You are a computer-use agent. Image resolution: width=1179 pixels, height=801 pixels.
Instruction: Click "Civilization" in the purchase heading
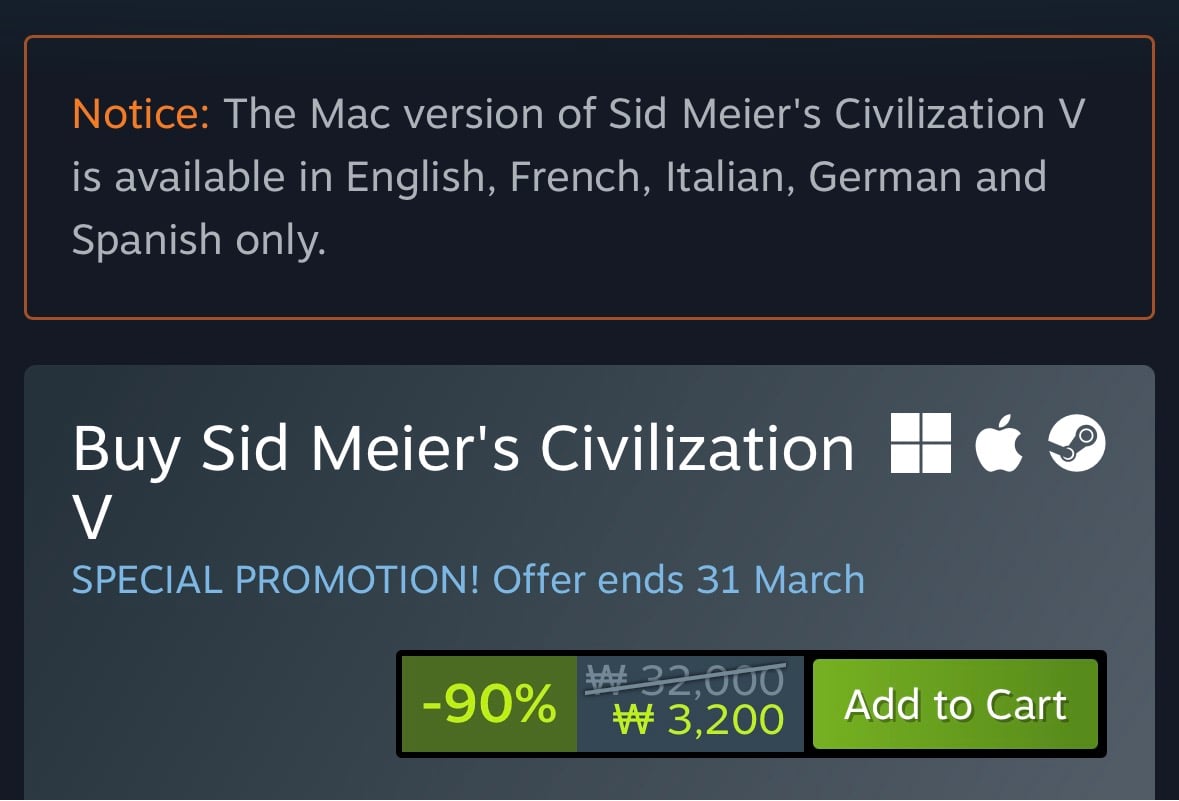(697, 450)
